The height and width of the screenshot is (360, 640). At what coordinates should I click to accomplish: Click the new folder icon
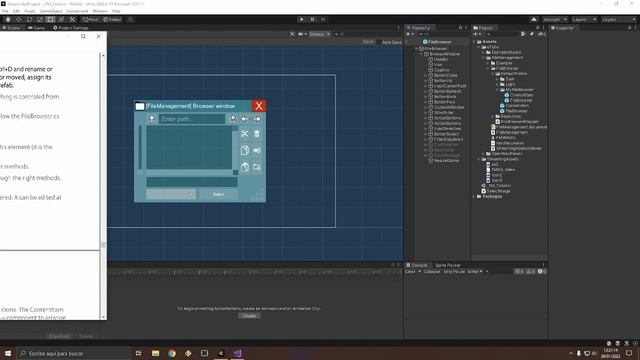tap(257, 167)
